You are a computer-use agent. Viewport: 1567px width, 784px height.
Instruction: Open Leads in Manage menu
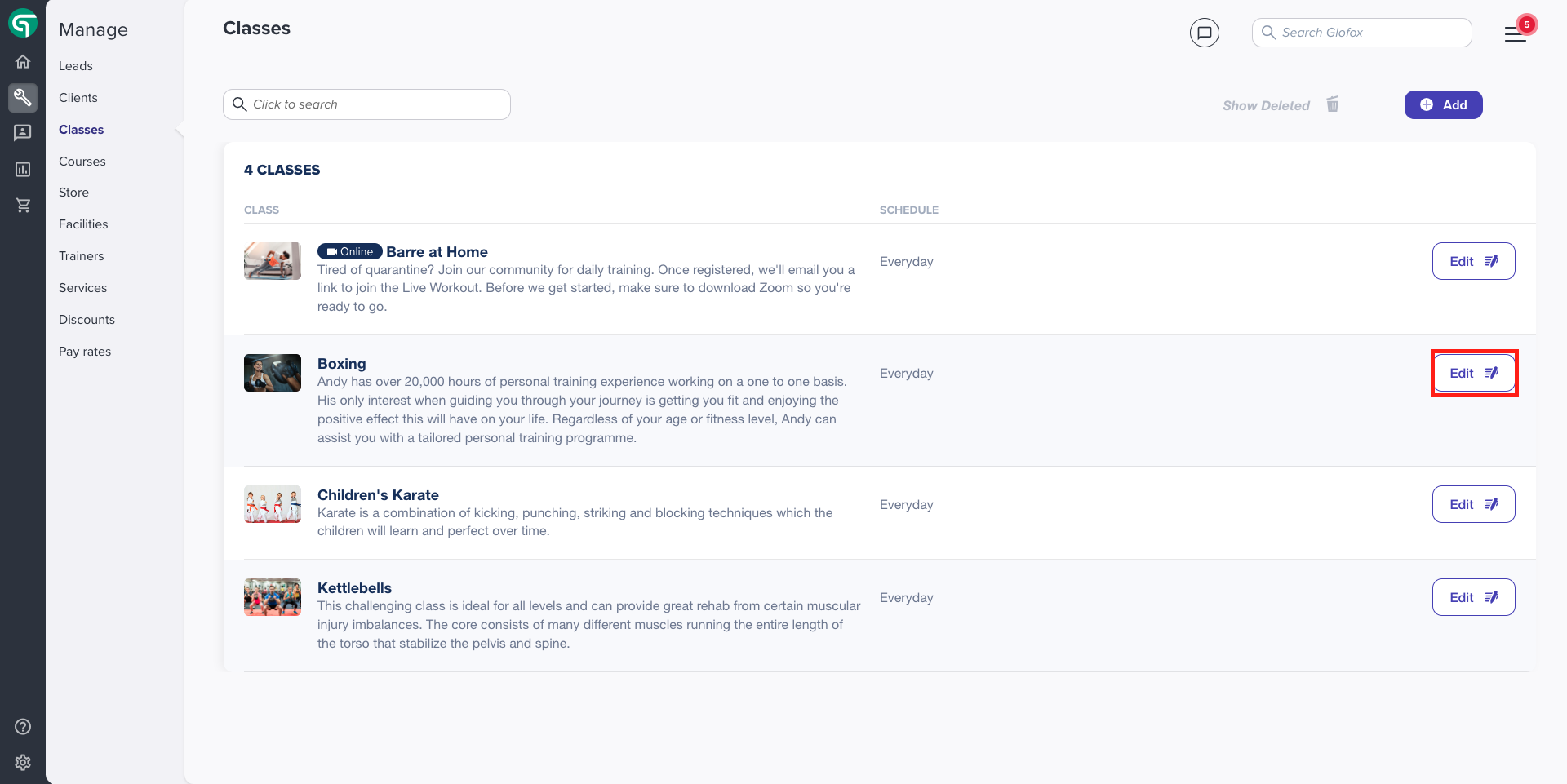(x=76, y=66)
